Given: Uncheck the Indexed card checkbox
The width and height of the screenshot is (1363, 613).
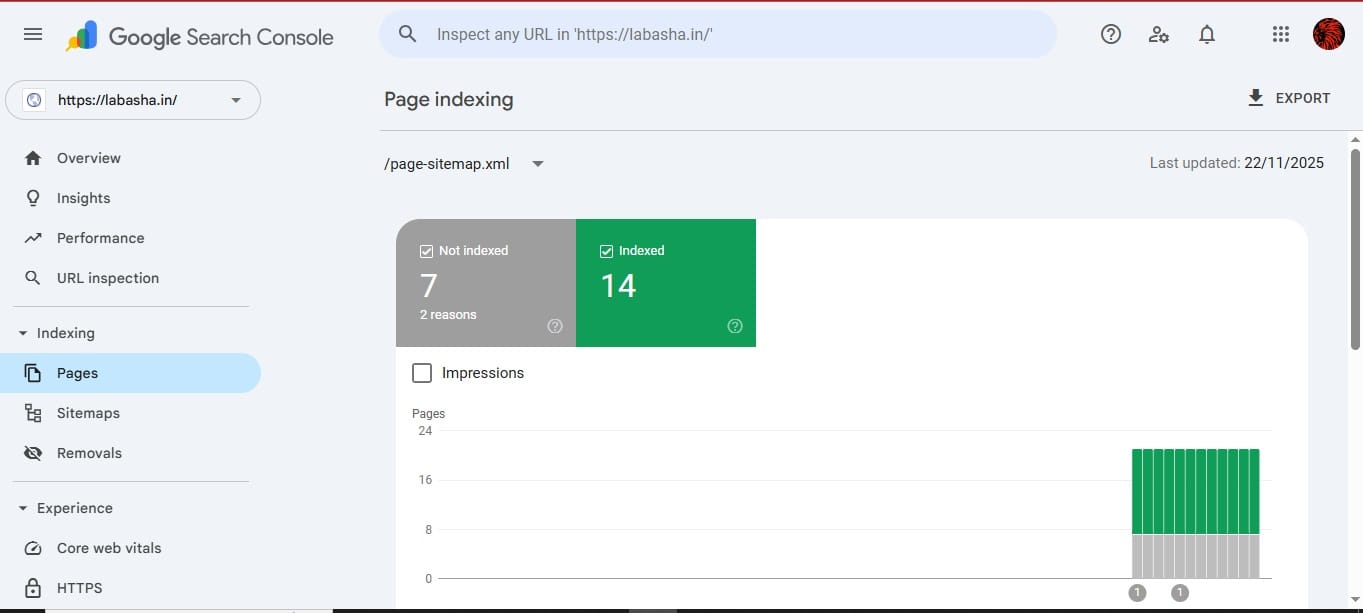Looking at the screenshot, I should pos(605,251).
